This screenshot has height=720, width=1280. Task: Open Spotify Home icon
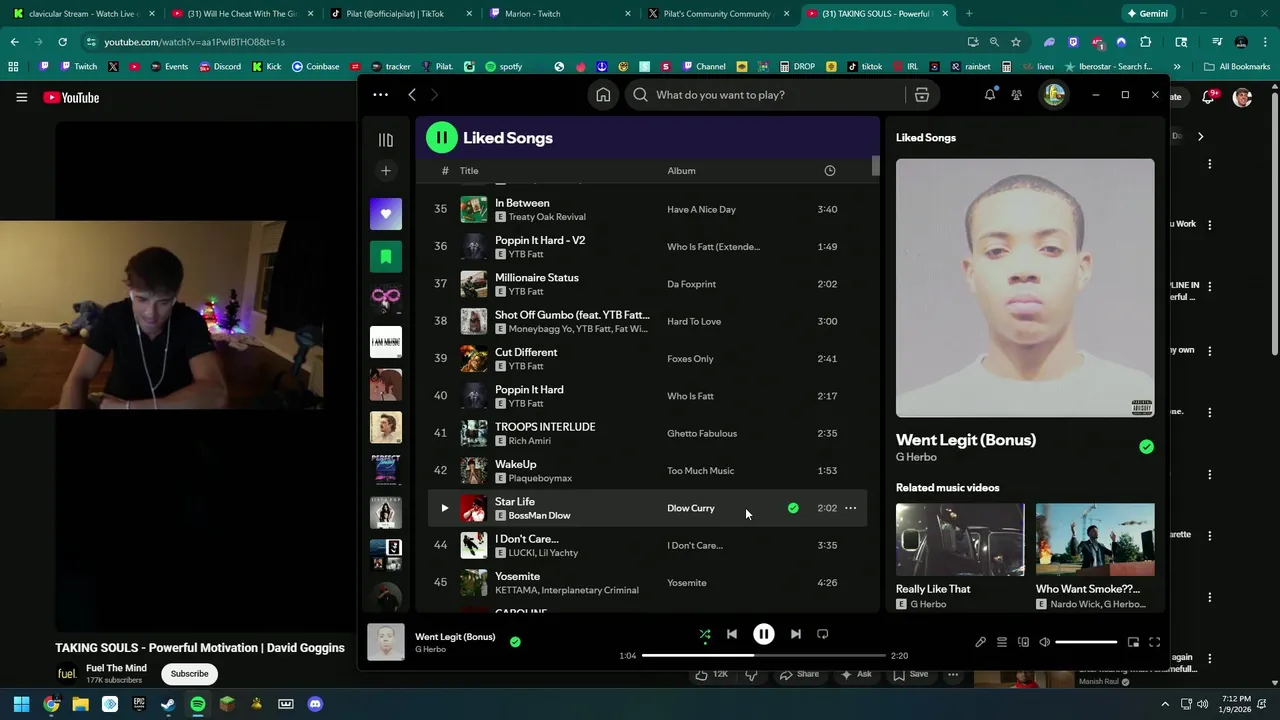[603, 95]
